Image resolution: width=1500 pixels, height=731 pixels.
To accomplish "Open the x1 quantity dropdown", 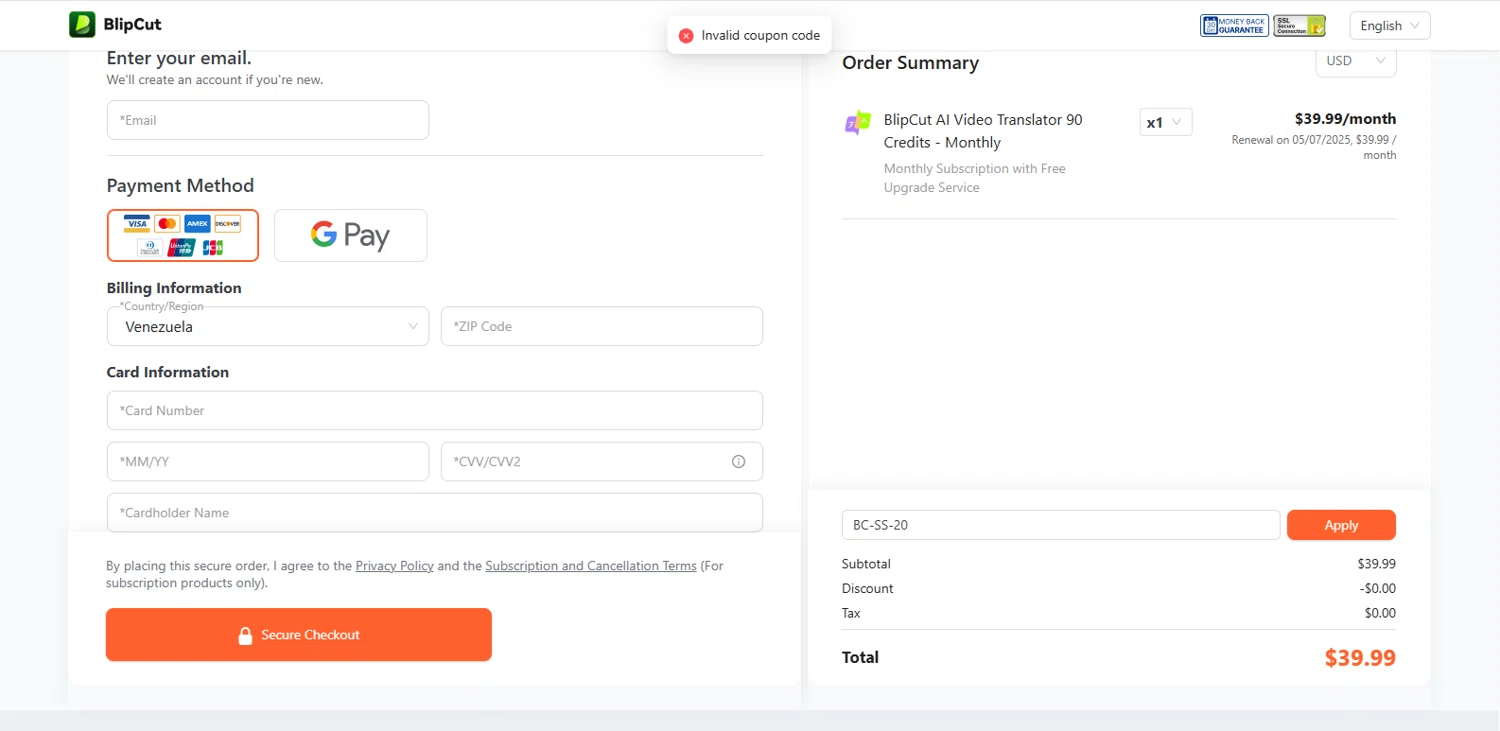I will tap(1166, 122).
